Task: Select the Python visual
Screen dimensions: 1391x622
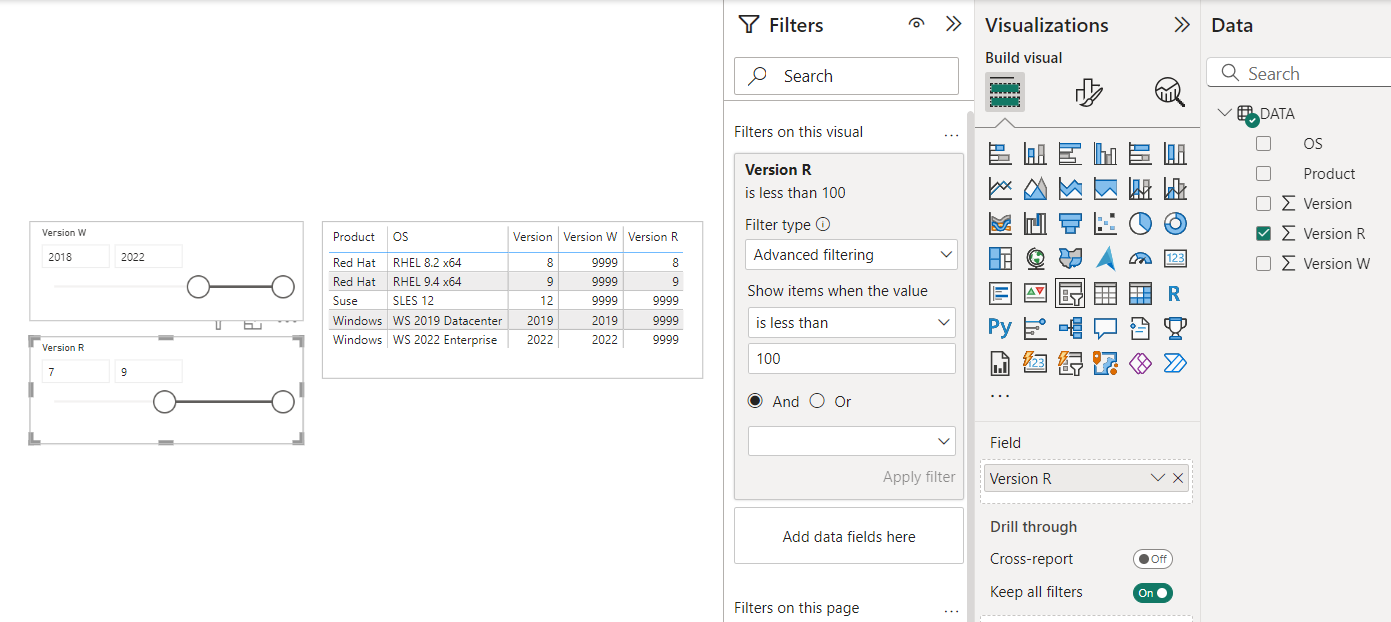Action: (x=1000, y=327)
